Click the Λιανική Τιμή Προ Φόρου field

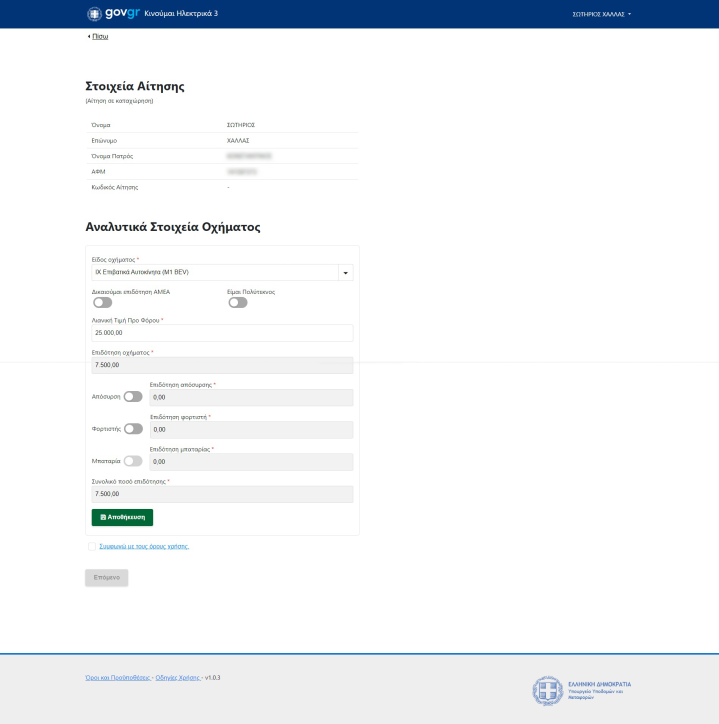point(222,333)
